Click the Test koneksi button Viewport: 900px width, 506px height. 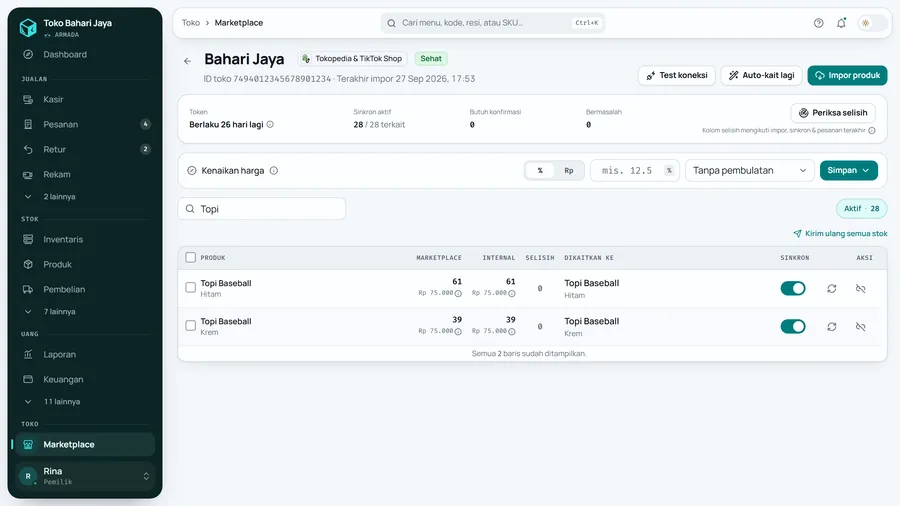click(677, 75)
